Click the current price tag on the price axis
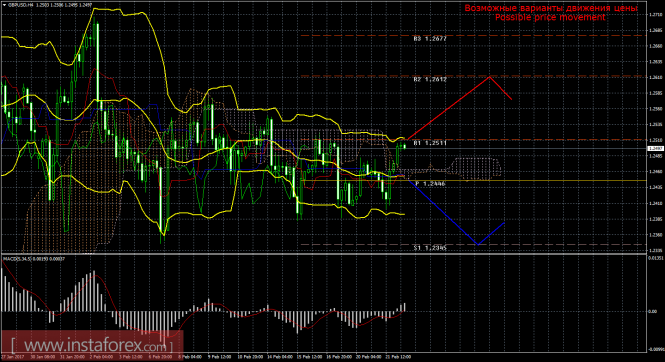 coord(656,148)
